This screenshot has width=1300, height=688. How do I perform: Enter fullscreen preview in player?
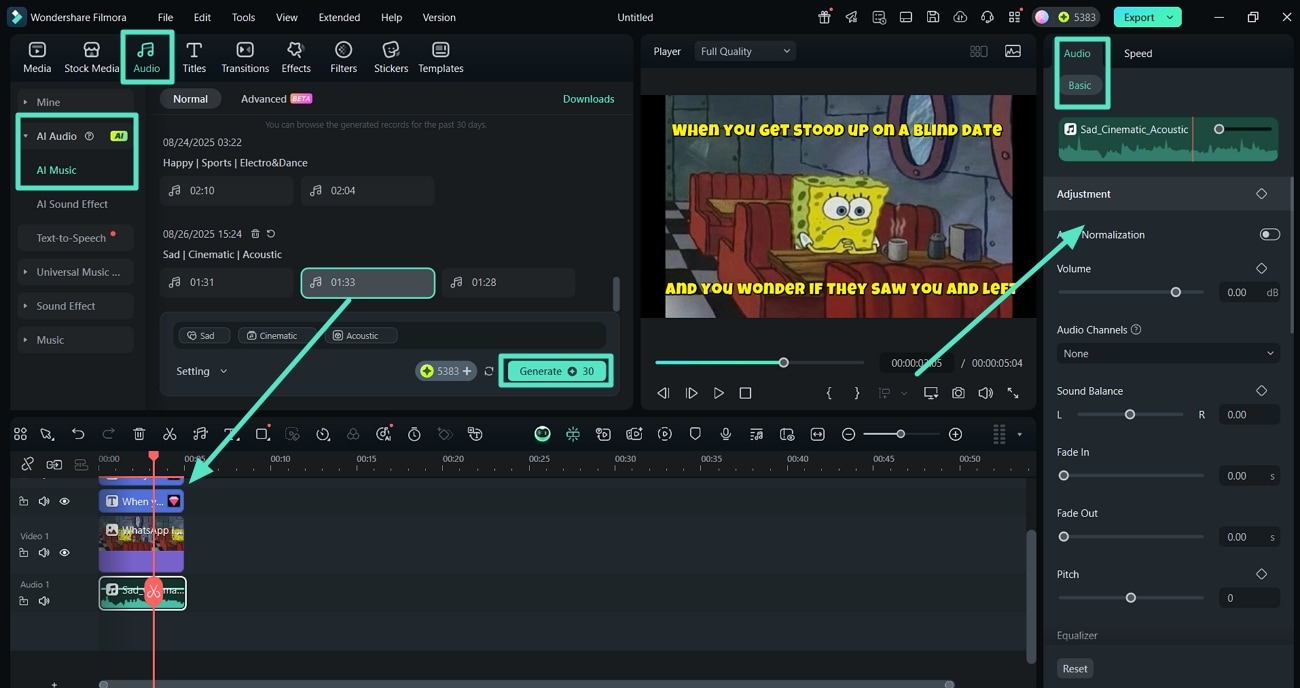tap(1013, 393)
